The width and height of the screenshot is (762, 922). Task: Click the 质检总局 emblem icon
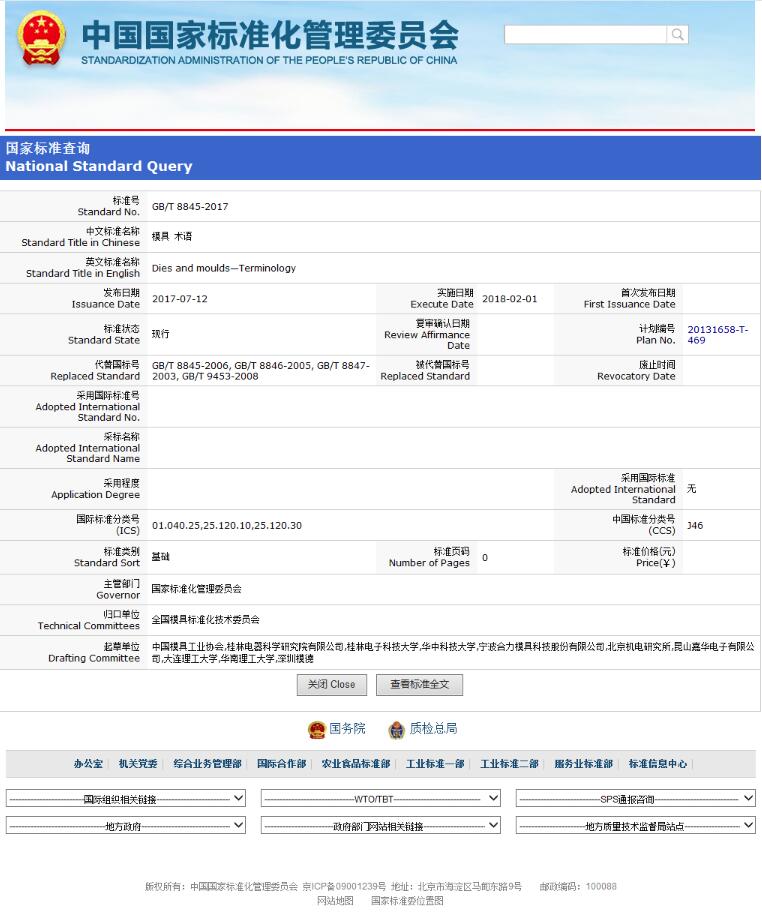(x=396, y=729)
